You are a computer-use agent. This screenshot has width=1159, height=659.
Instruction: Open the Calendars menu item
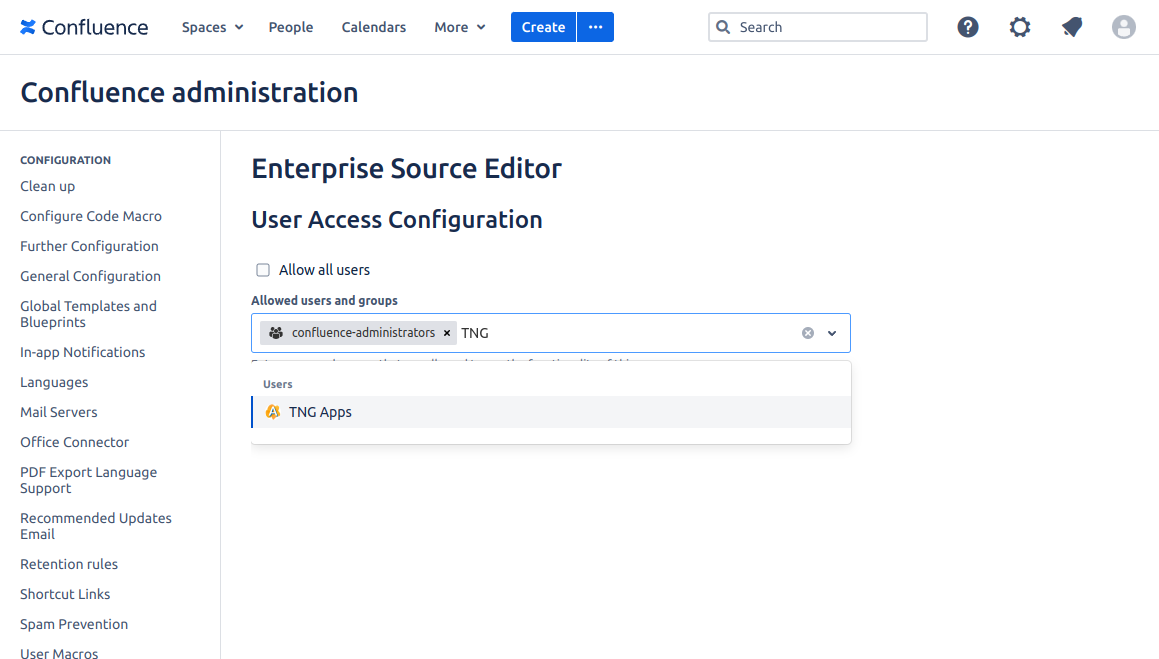tap(374, 27)
